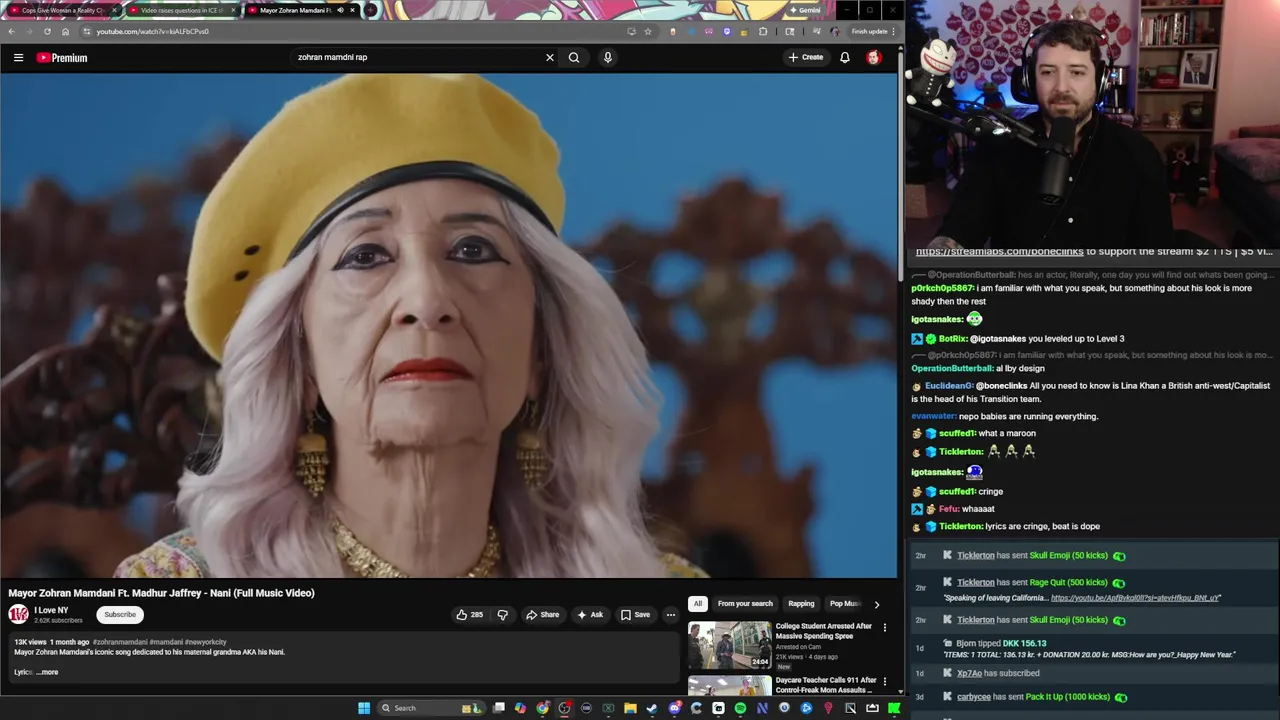Open options for College Student Arrested video
The image size is (1280, 720).
[x=884, y=628]
